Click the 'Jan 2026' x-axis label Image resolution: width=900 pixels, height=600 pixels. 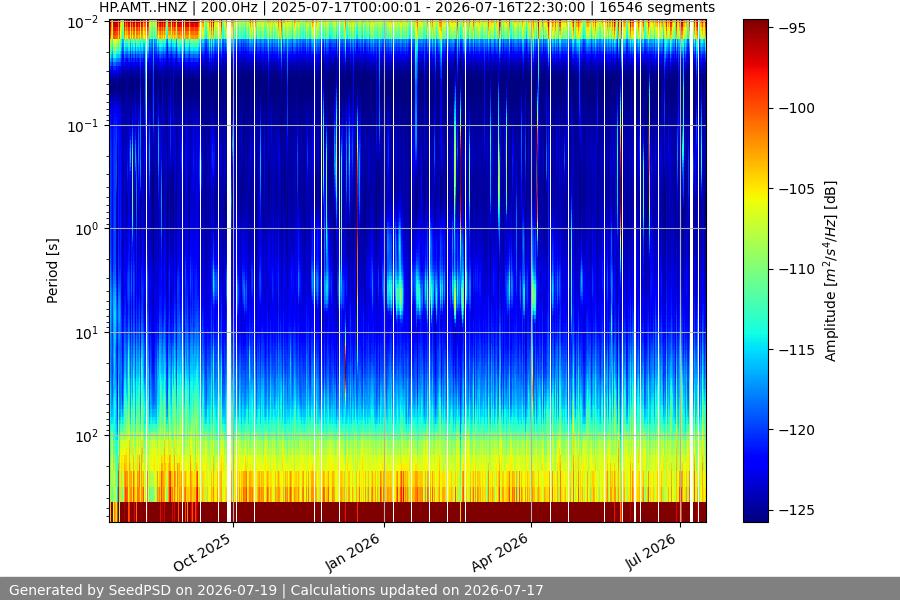pyautogui.click(x=352, y=552)
